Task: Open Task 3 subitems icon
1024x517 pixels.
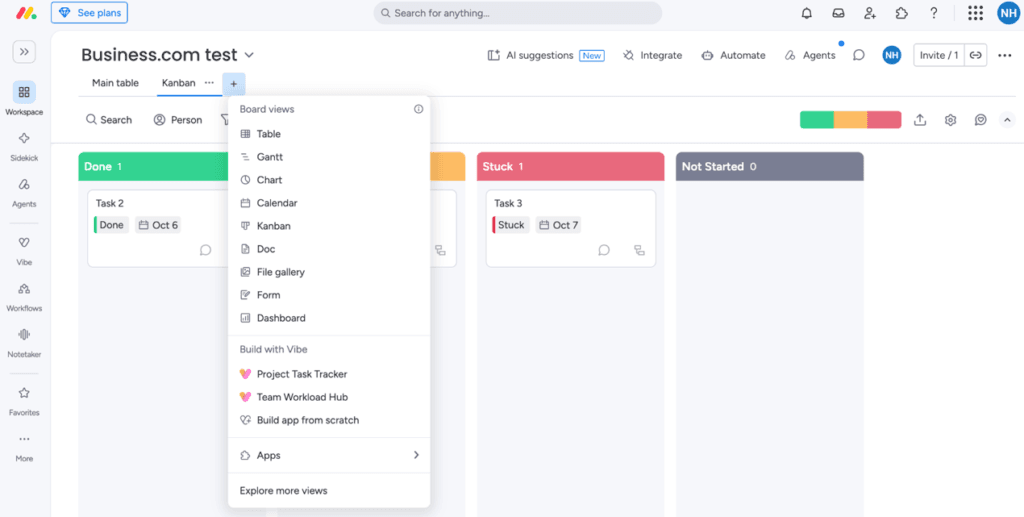Action: 639,250
